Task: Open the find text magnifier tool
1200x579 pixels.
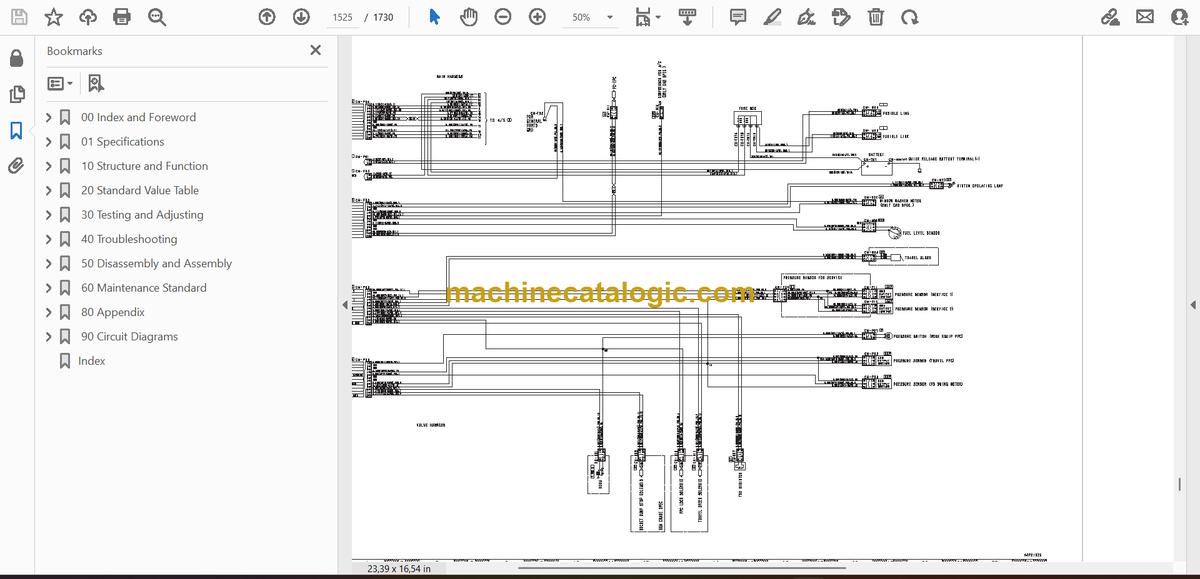Action: (x=157, y=17)
